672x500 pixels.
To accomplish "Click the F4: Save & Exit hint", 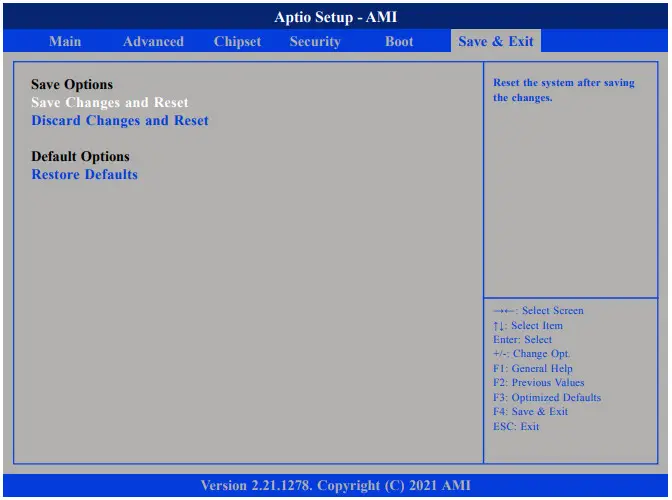I will tap(530, 411).
